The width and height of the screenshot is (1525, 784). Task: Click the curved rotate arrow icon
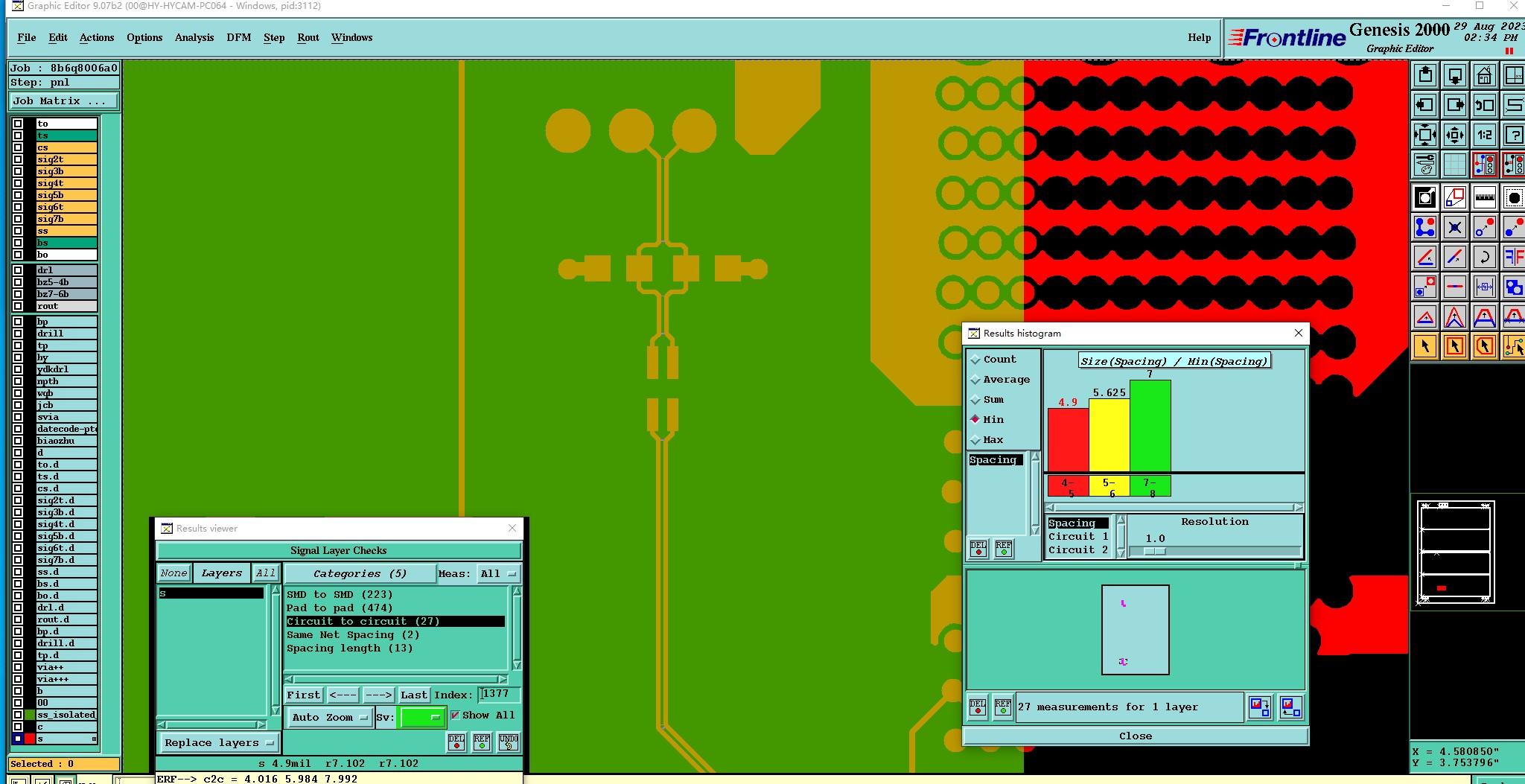(1484, 257)
